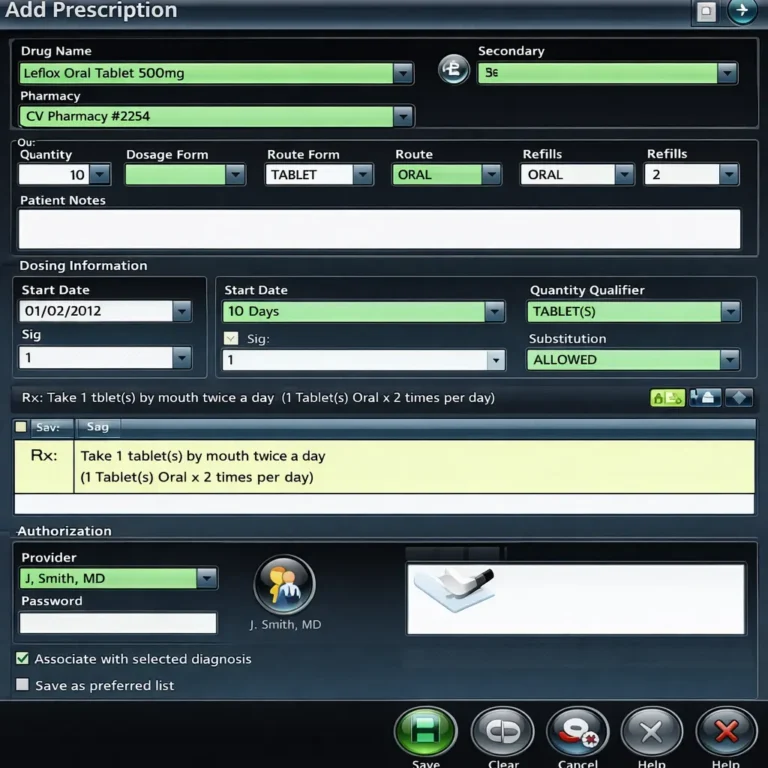Click the diamond icon on Rx line
The width and height of the screenshot is (768, 768).
(x=739, y=397)
